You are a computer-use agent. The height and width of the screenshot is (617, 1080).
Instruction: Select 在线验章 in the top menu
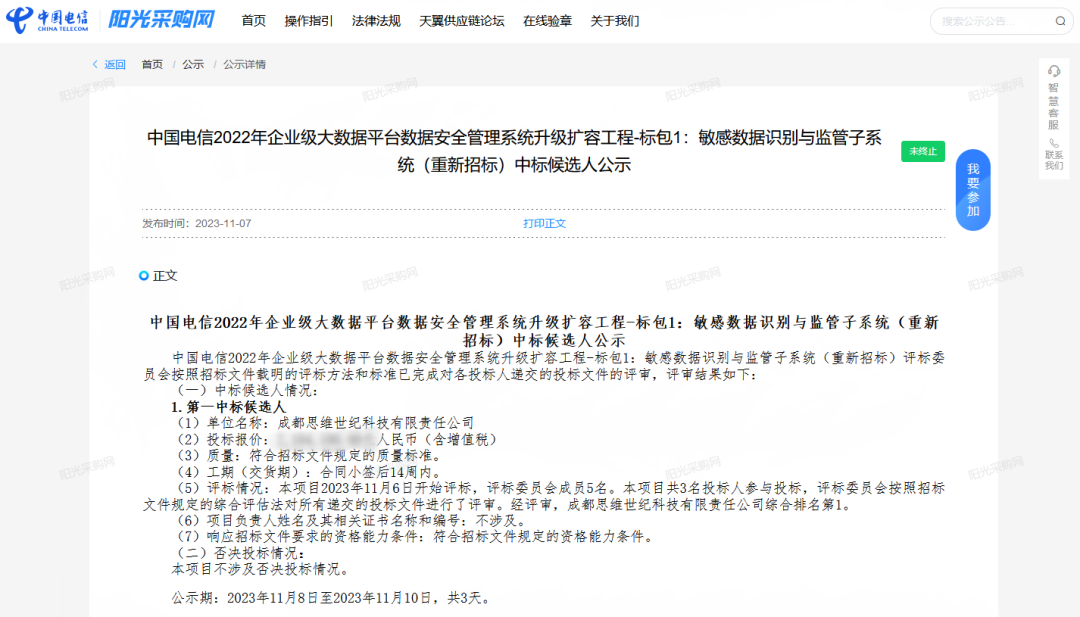[x=548, y=21]
